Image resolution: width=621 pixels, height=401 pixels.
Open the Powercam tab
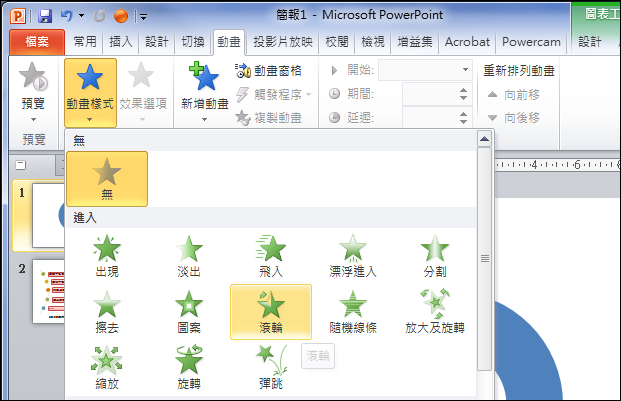coord(531,42)
